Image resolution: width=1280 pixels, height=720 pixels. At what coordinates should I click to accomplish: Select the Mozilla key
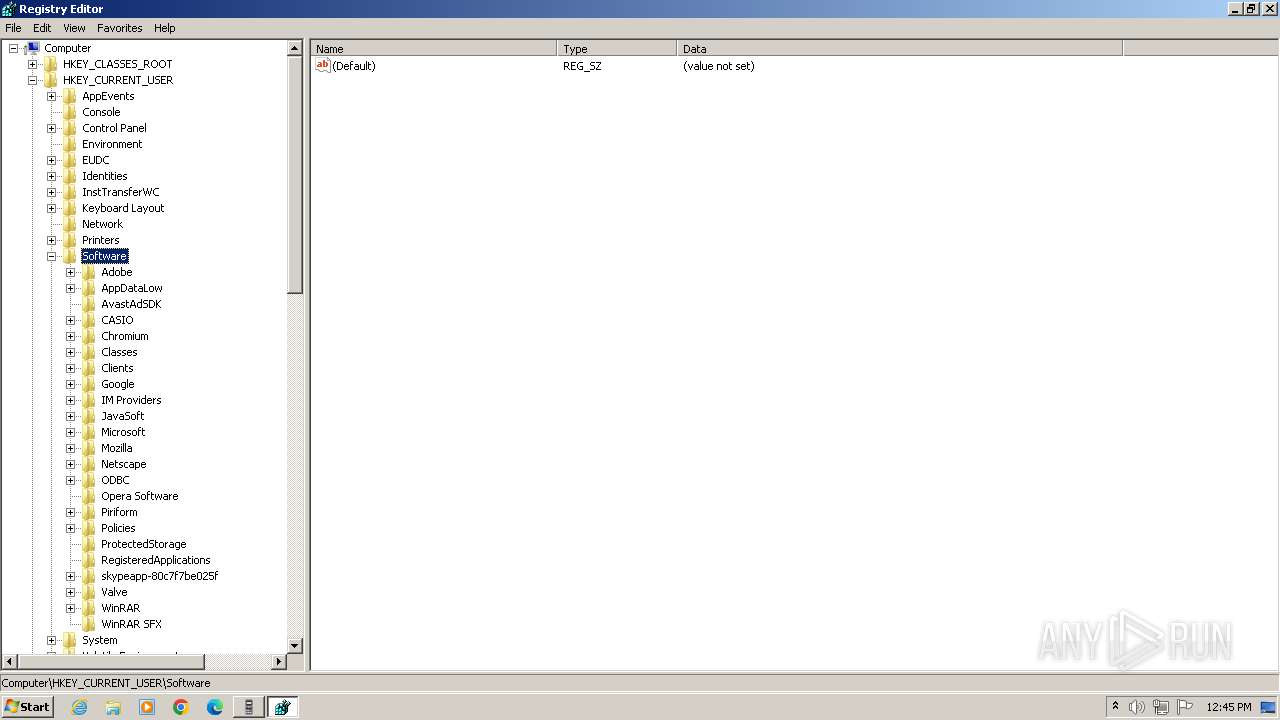(x=116, y=448)
